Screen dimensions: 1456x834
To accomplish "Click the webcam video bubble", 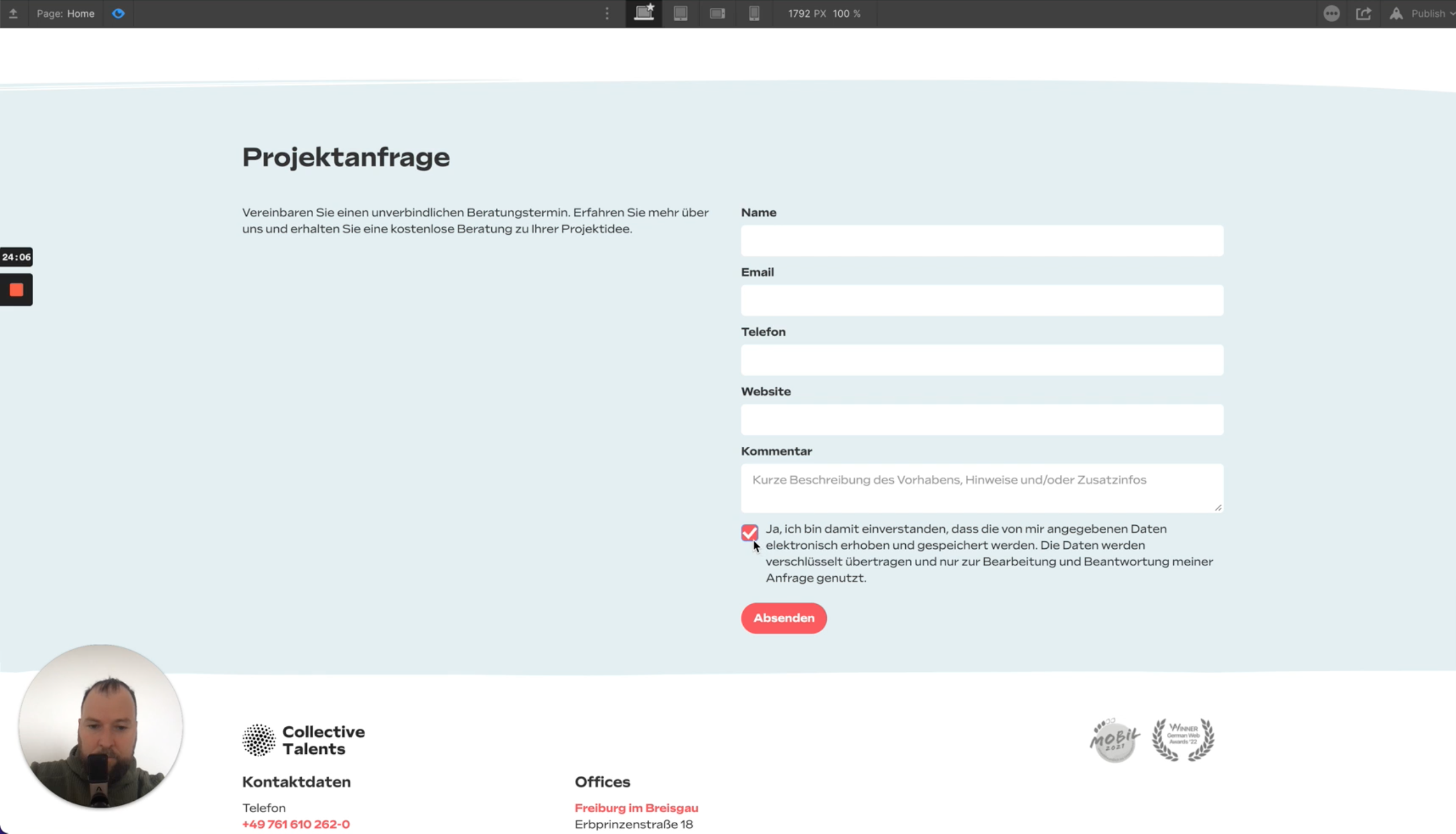I will coord(101,726).
